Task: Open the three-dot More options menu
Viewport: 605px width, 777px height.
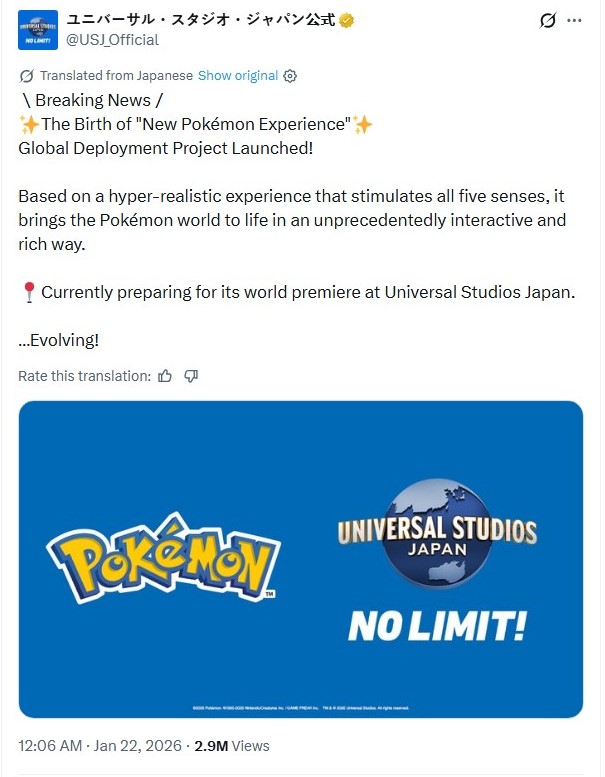Action: point(574,20)
